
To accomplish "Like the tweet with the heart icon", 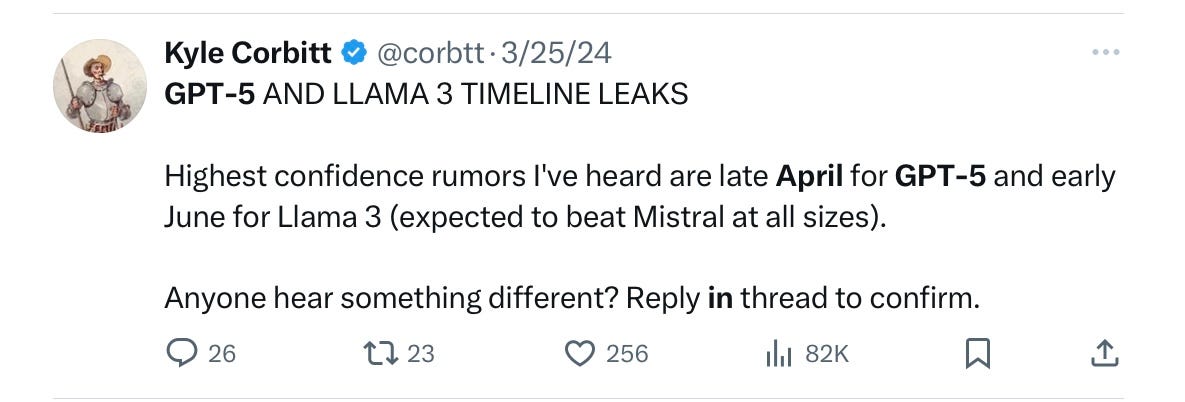I will coord(580,352).
